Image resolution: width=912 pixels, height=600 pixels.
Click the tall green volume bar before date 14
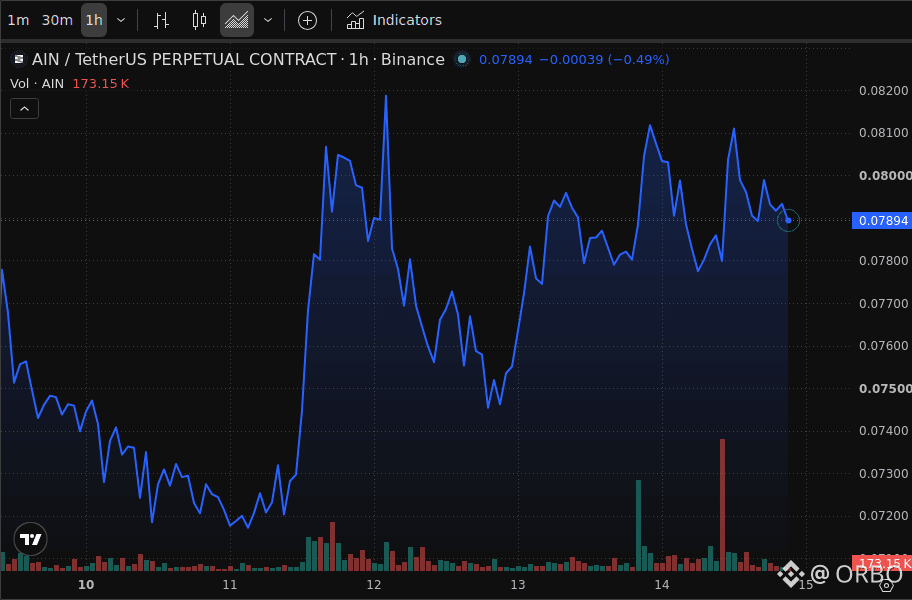point(639,526)
